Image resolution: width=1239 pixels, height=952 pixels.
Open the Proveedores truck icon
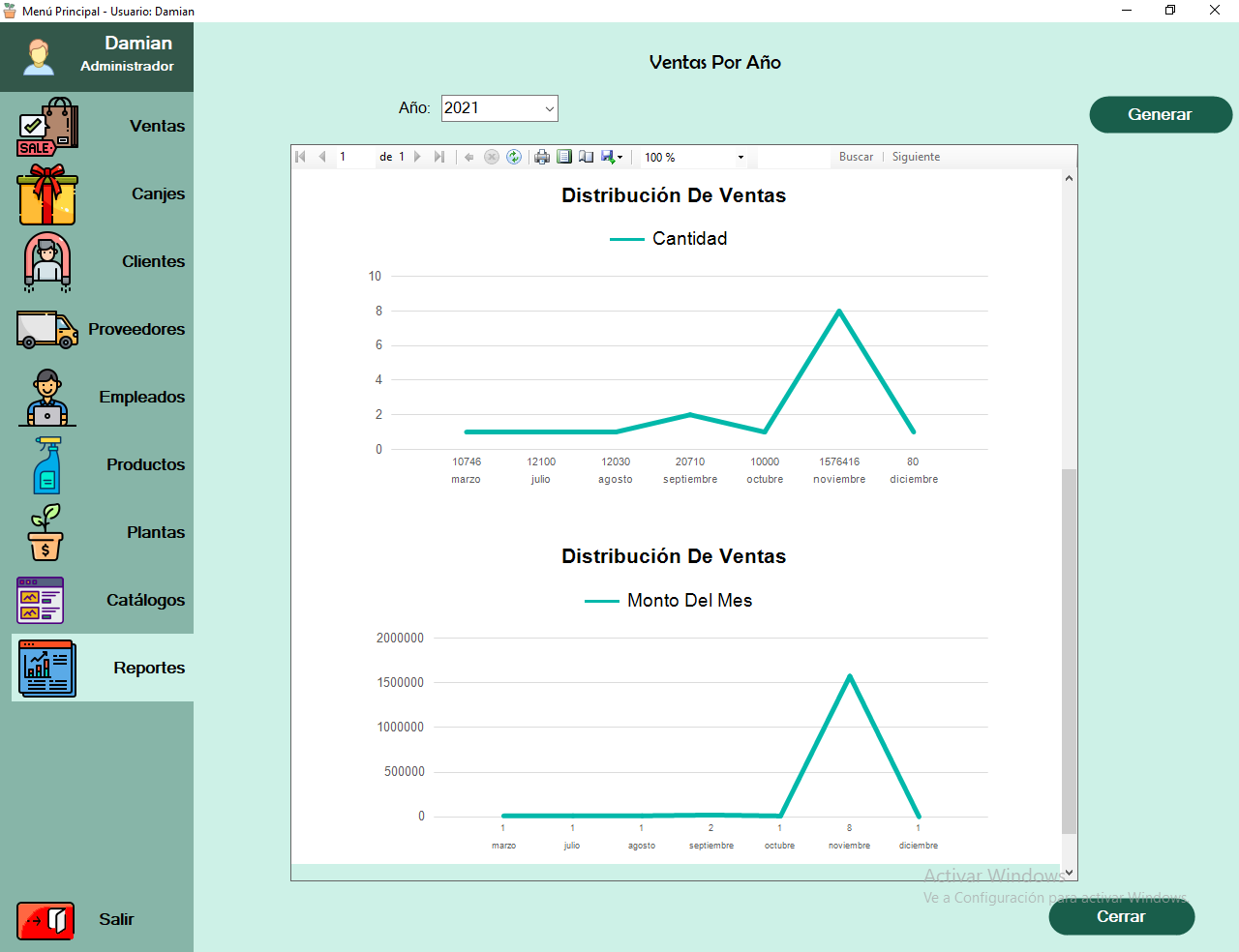coord(47,330)
